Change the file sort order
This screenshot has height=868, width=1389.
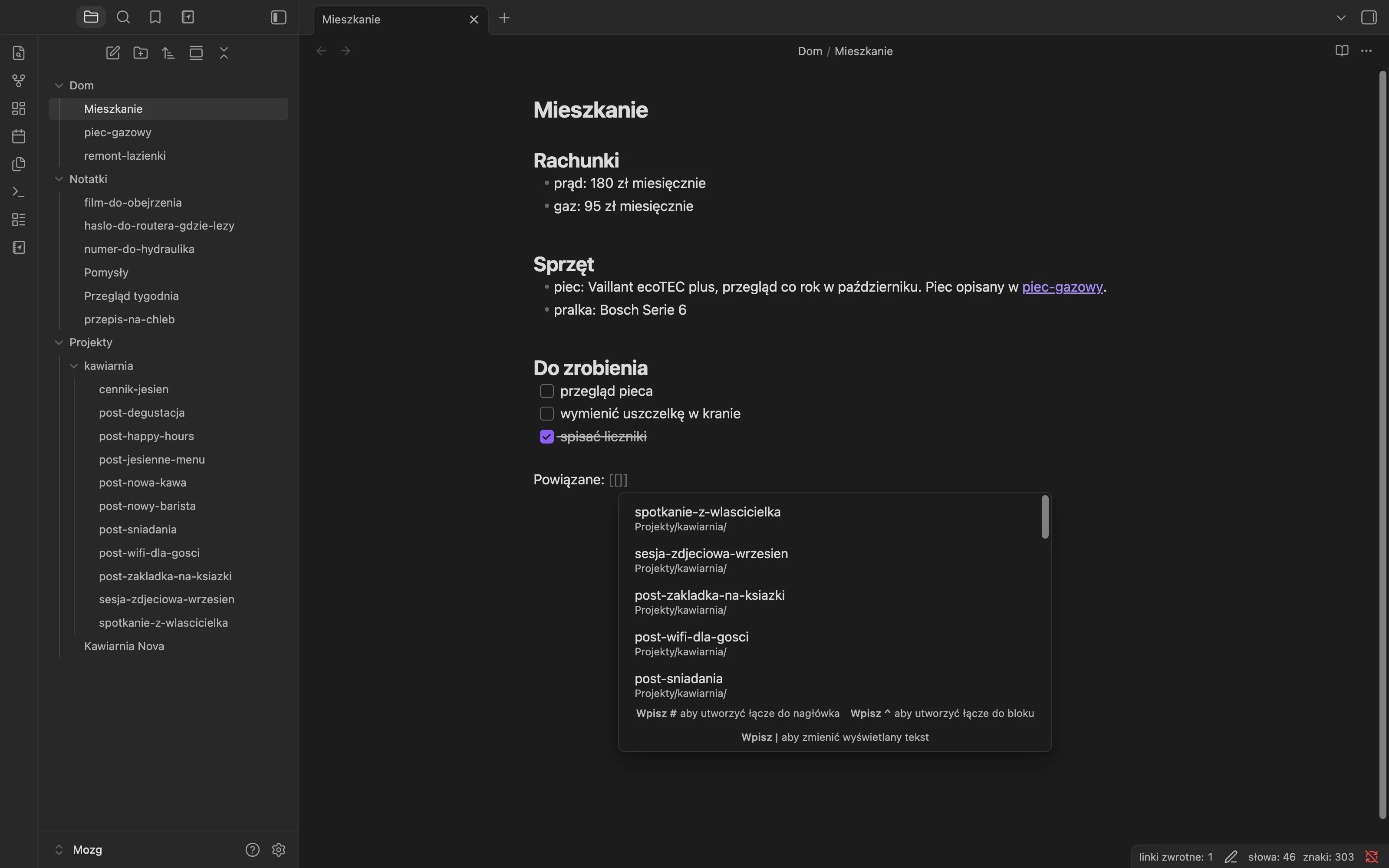pyautogui.click(x=168, y=53)
